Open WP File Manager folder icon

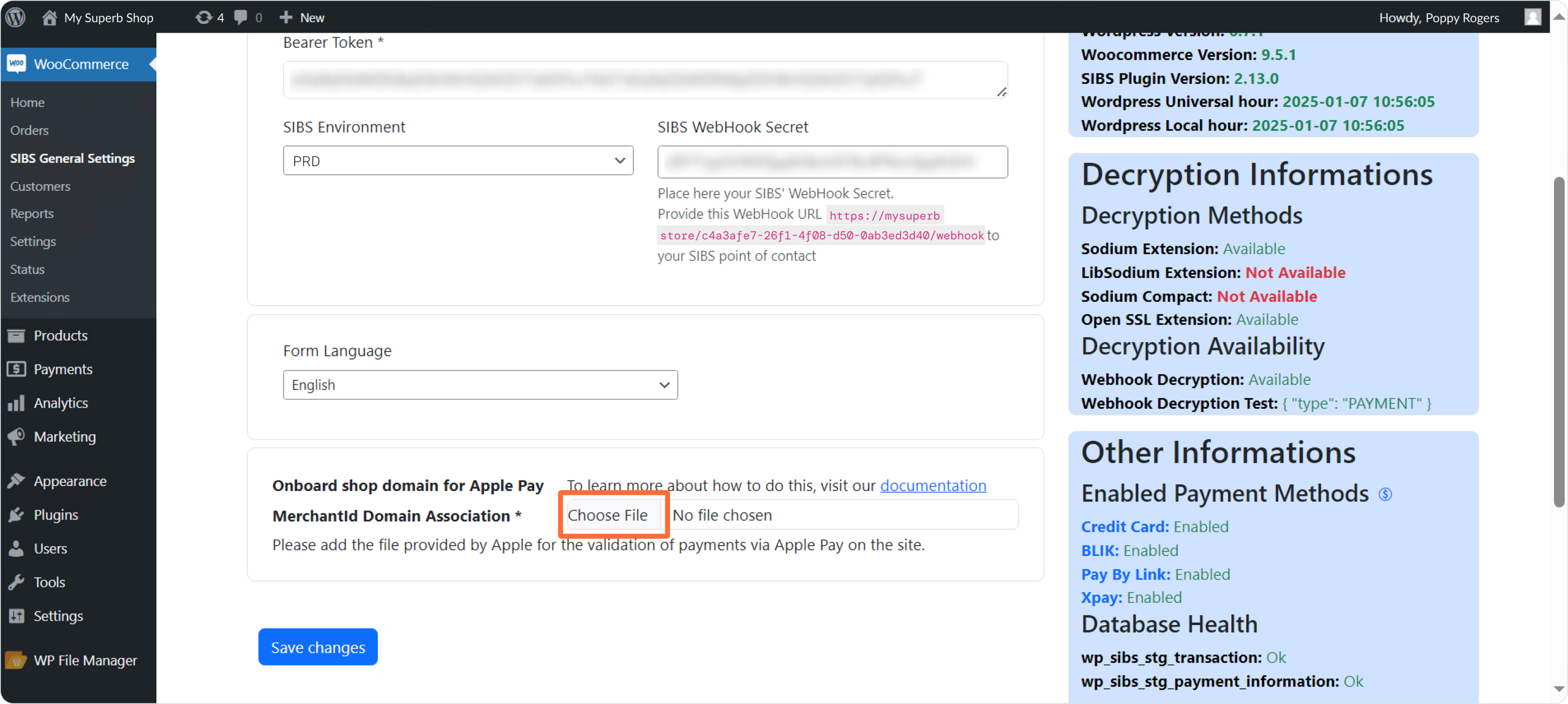pyautogui.click(x=17, y=661)
